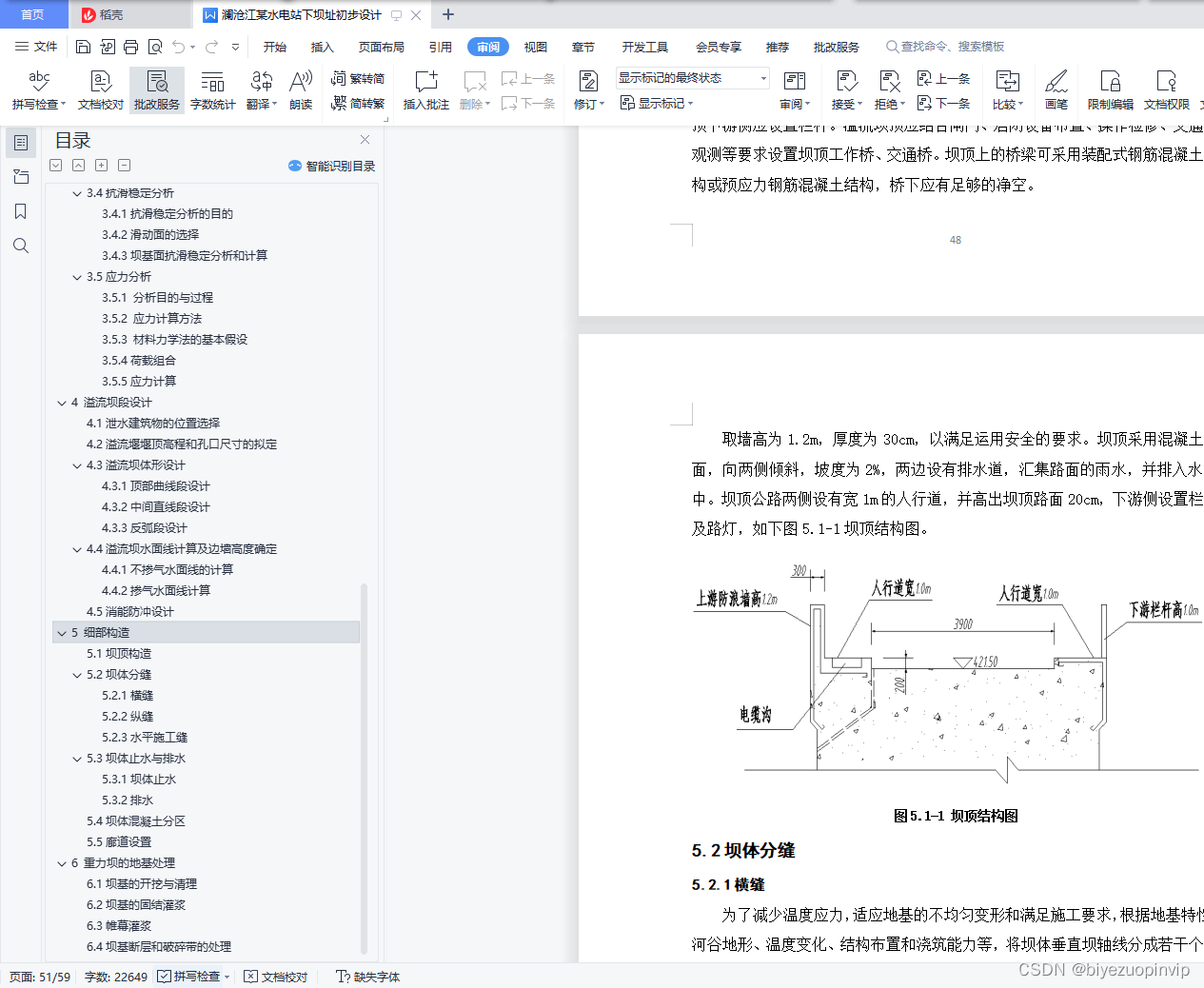The image size is (1204, 988).
Task: Collapse 5.2 坝体分缝 node
Action: pos(77,675)
